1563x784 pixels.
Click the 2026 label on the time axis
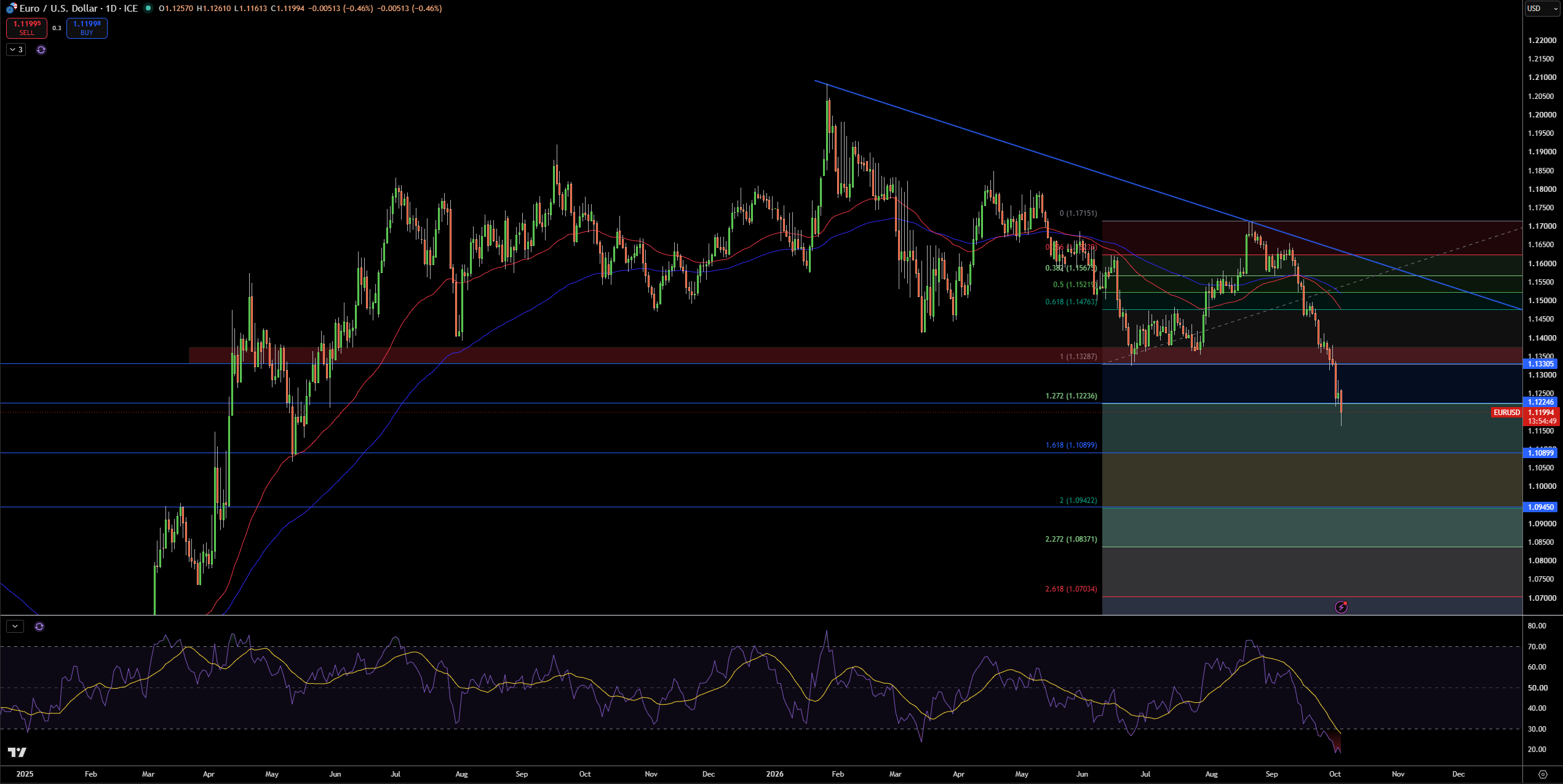tap(774, 774)
